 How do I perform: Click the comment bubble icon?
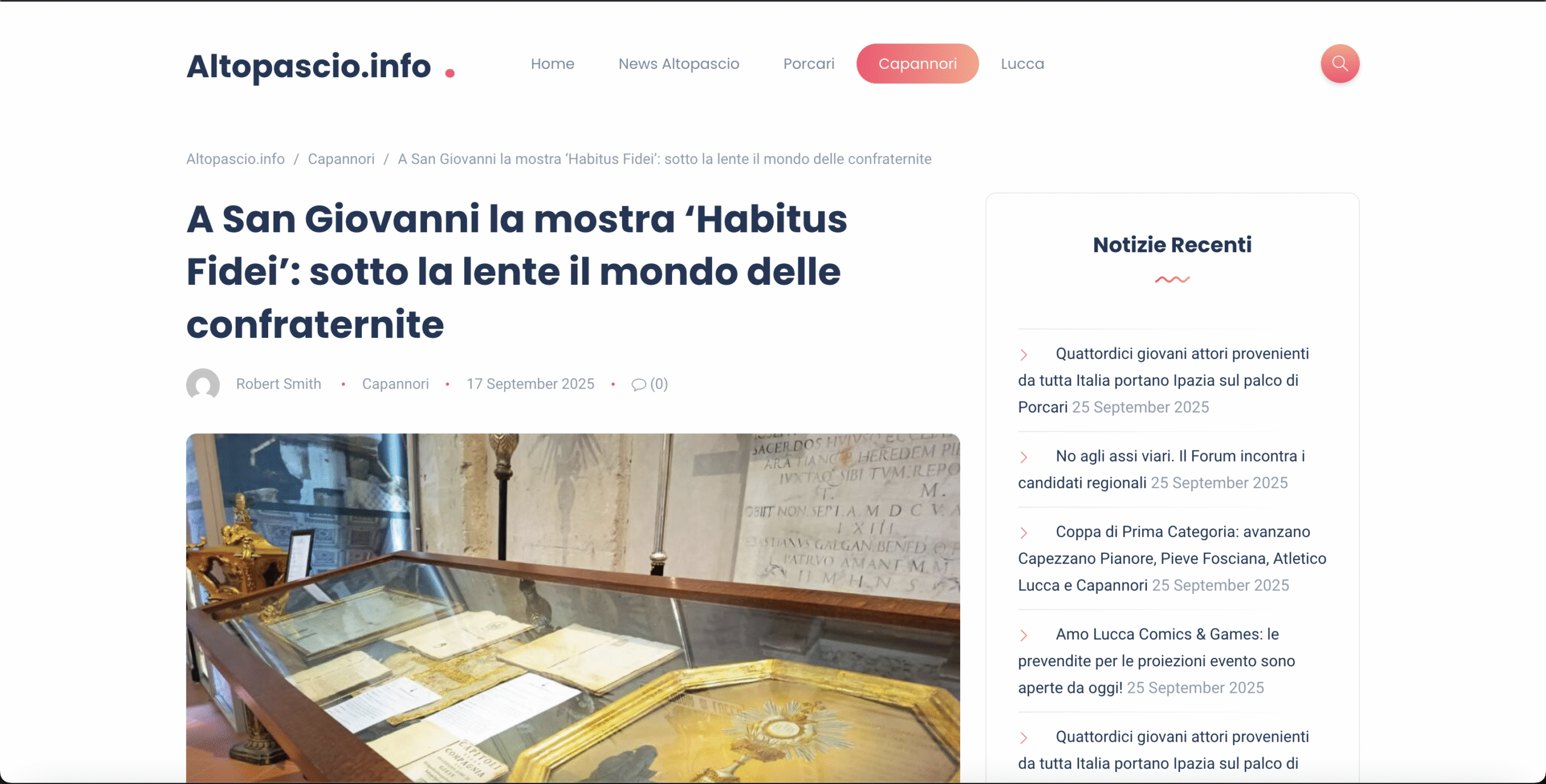[638, 384]
